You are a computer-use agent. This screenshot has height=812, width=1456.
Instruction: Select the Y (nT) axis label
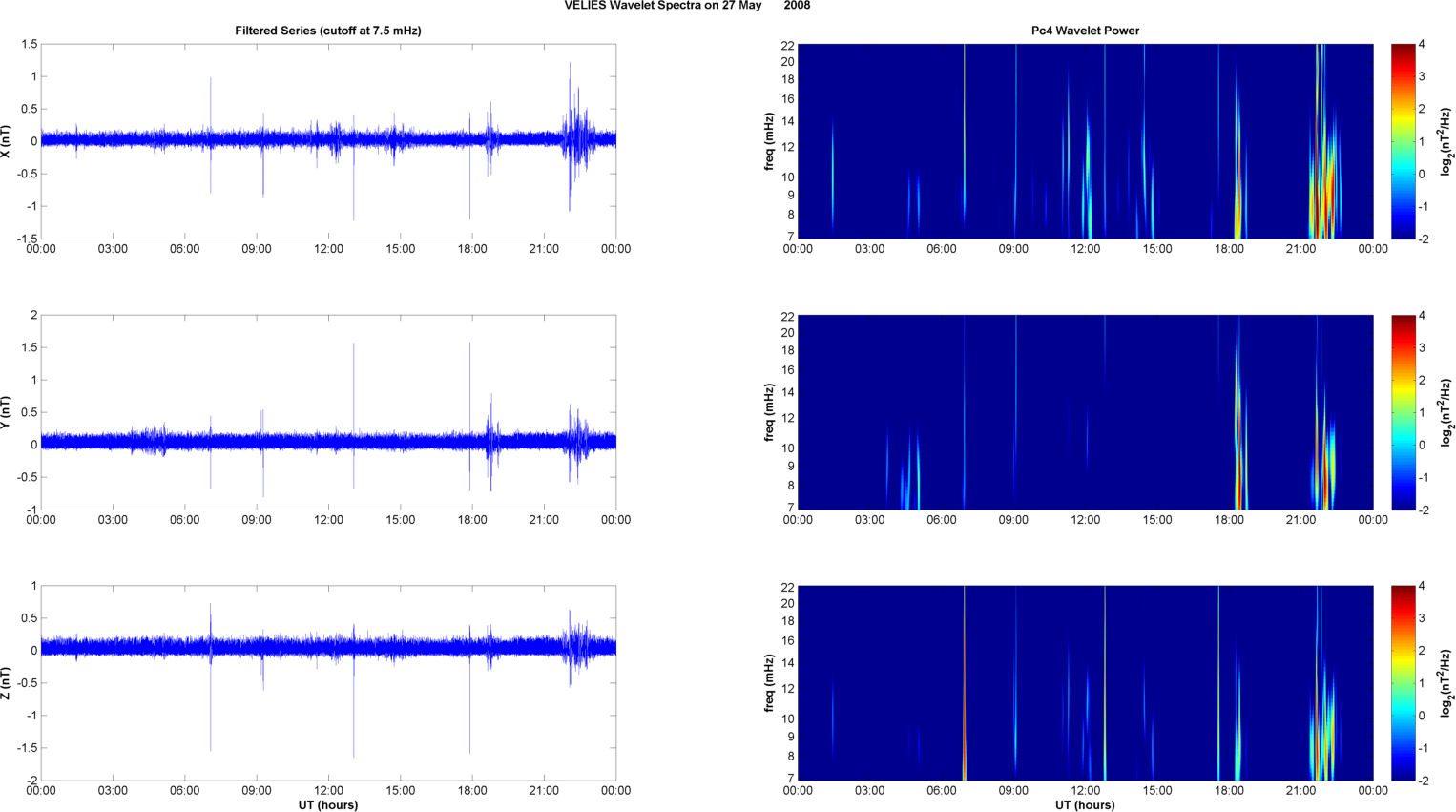tap(7, 412)
